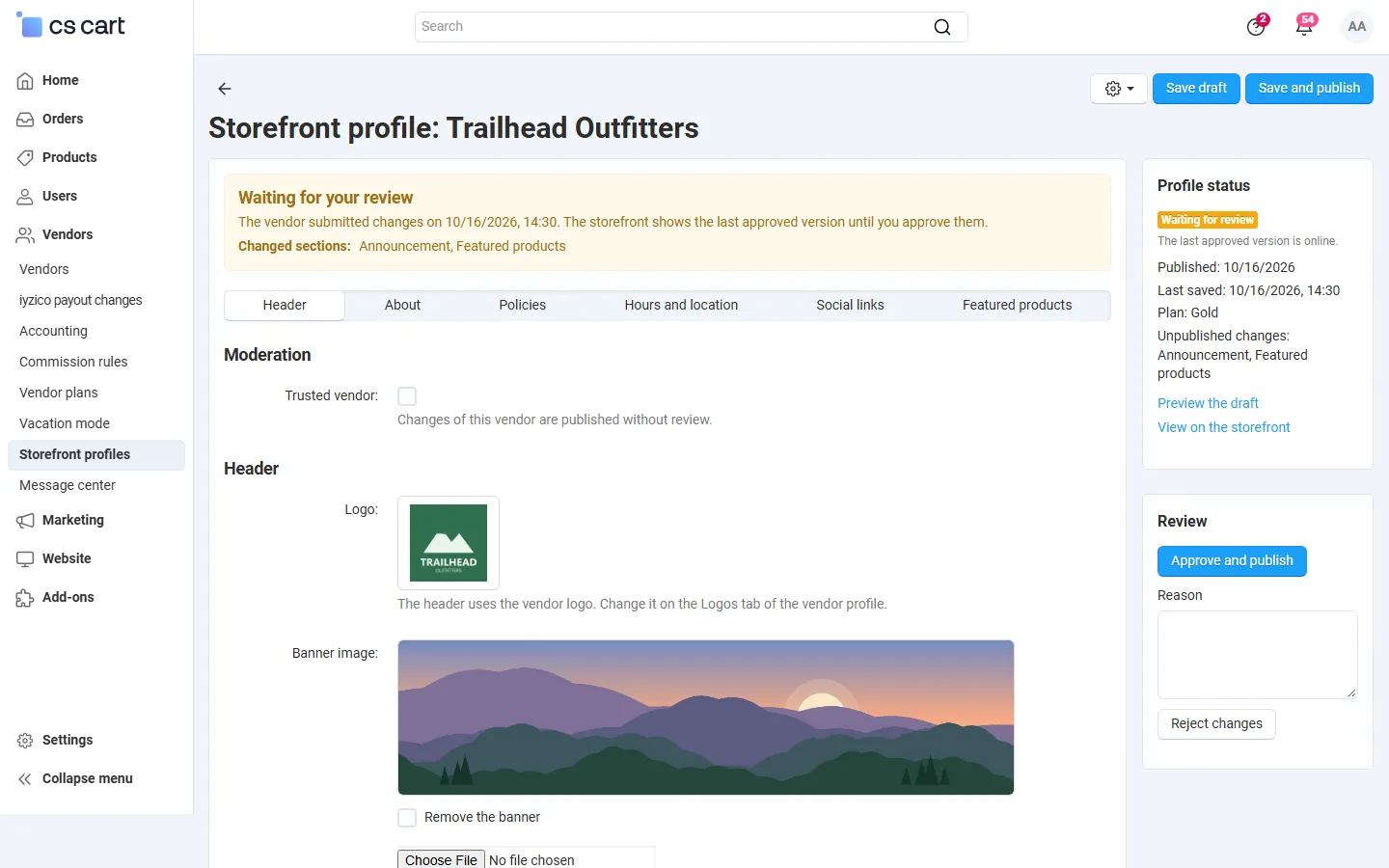Toggle the Trusted vendor checkbox
1389x868 pixels.
point(407,396)
